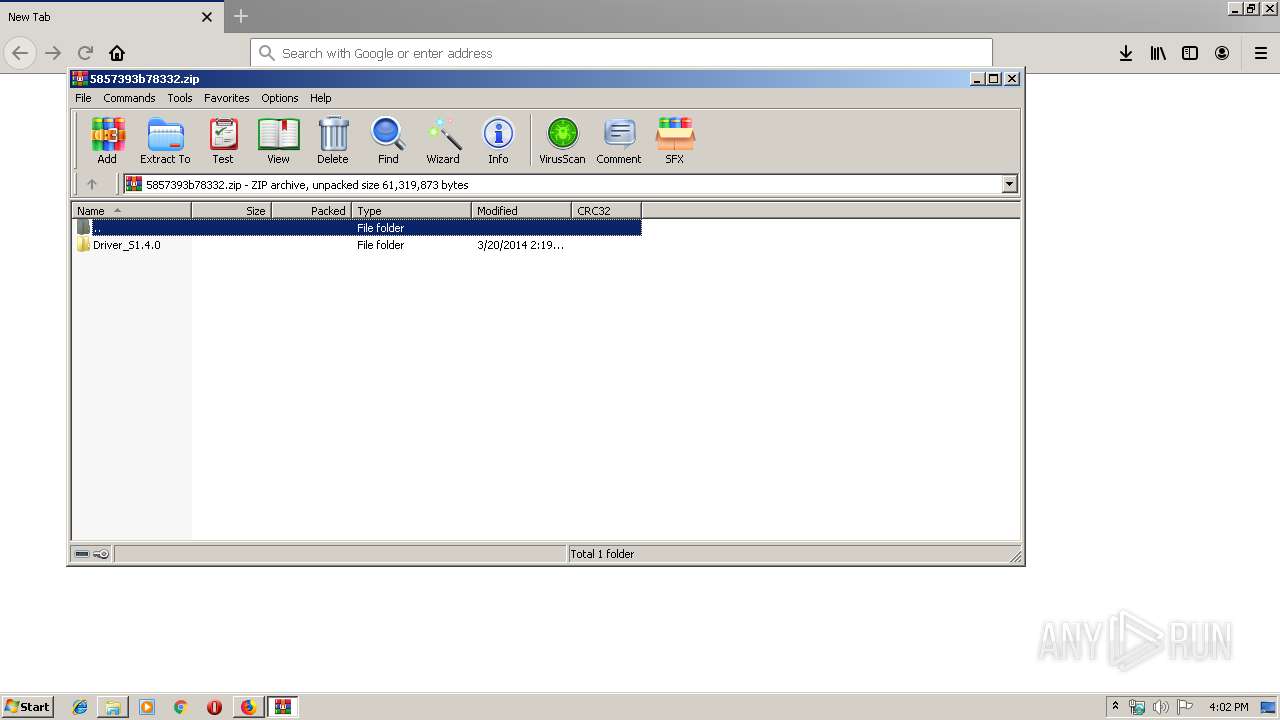Image resolution: width=1280 pixels, height=720 pixels.
Task: Click the key password icon in status bar
Action: (101, 554)
